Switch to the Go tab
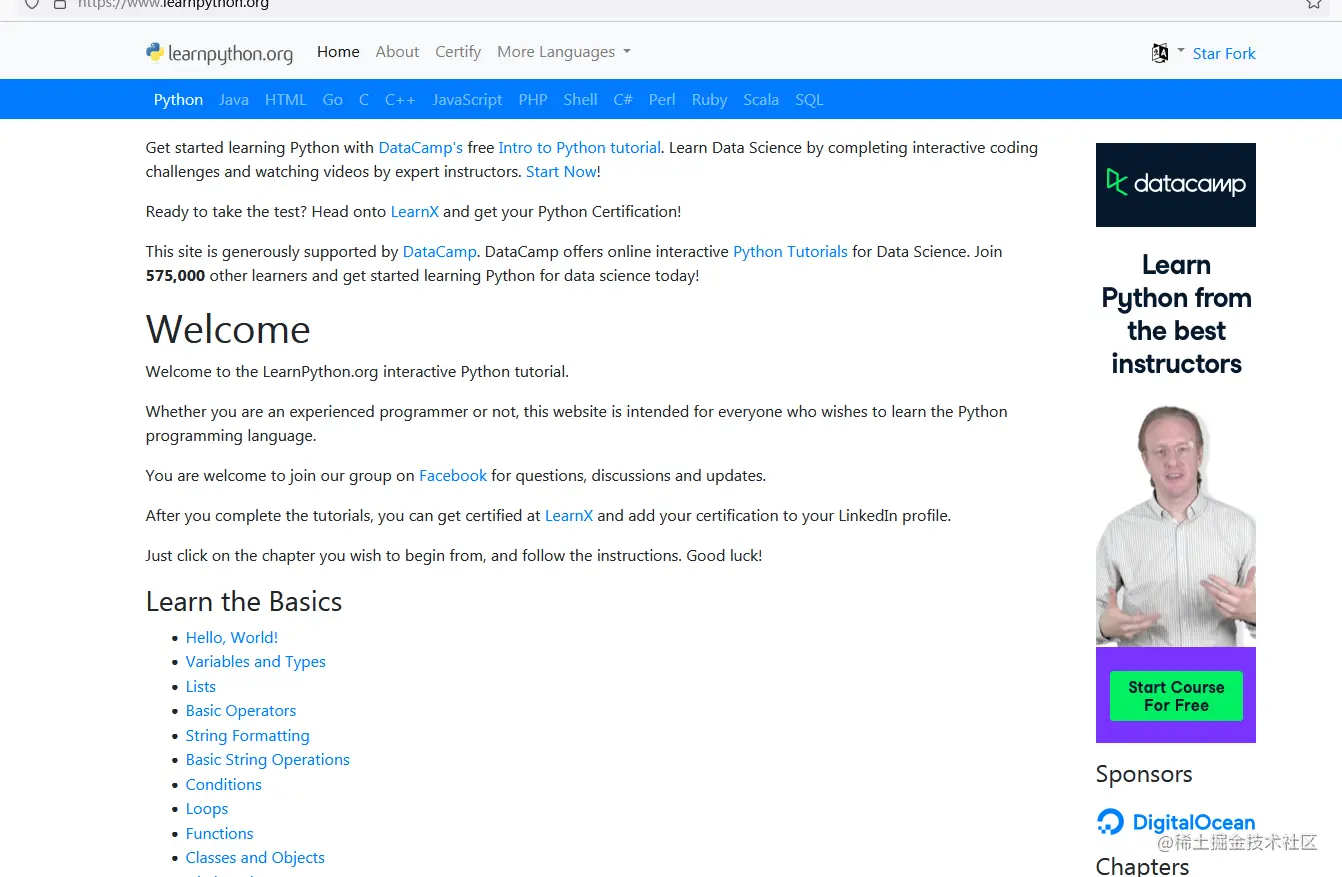This screenshot has width=1342, height=877. click(333, 100)
